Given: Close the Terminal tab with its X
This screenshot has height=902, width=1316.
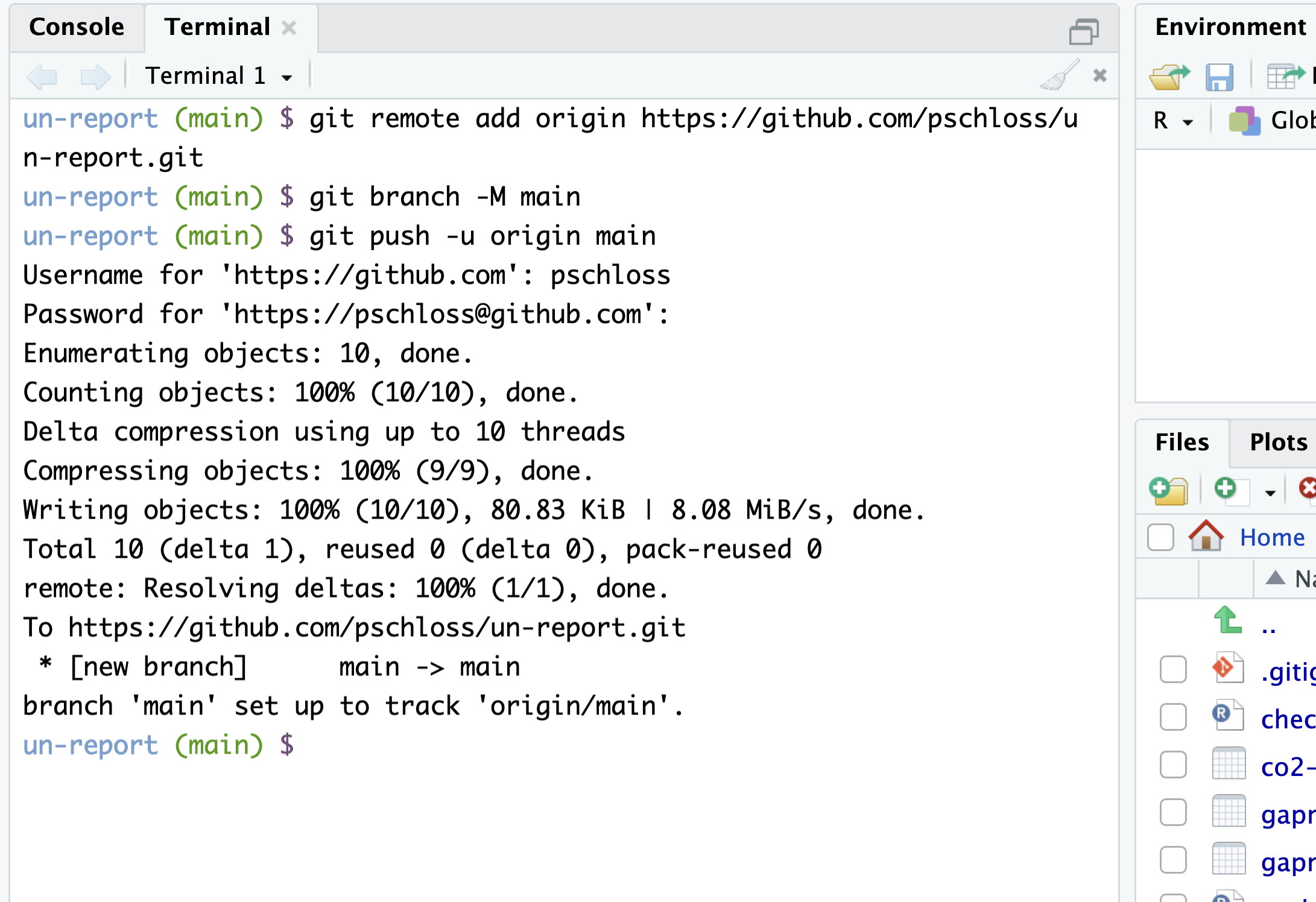Looking at the screenshot, I should pyautogui.click(x=289, y=28).
